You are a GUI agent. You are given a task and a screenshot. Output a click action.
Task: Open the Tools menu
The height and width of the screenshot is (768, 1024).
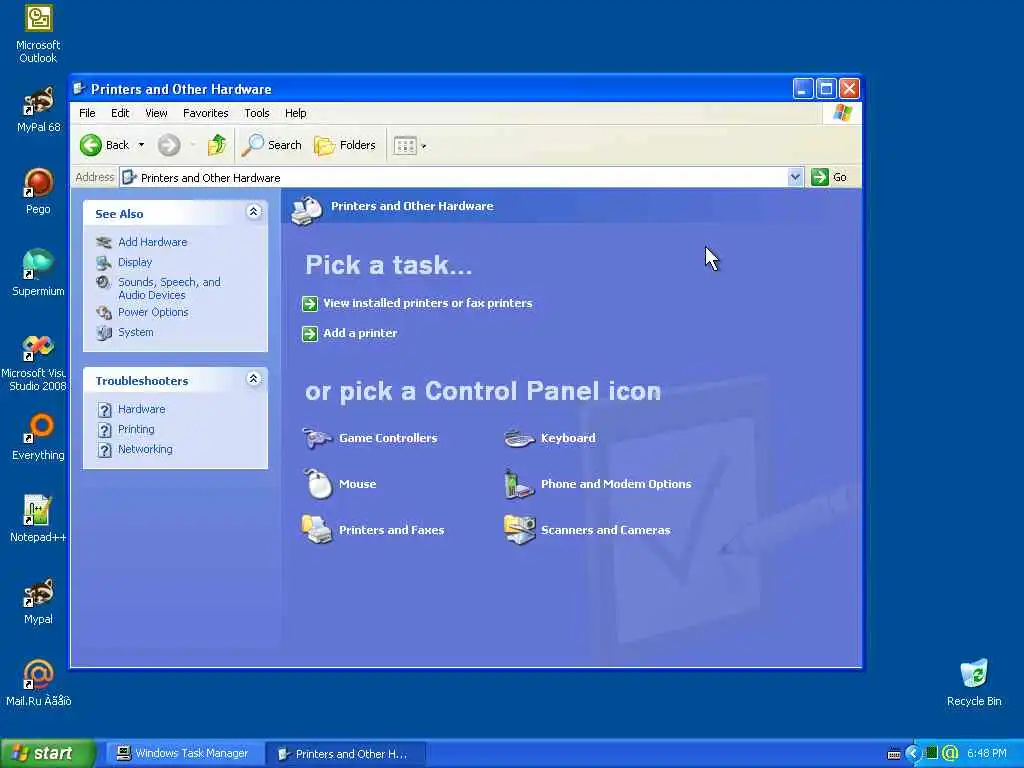pos(257,113)
